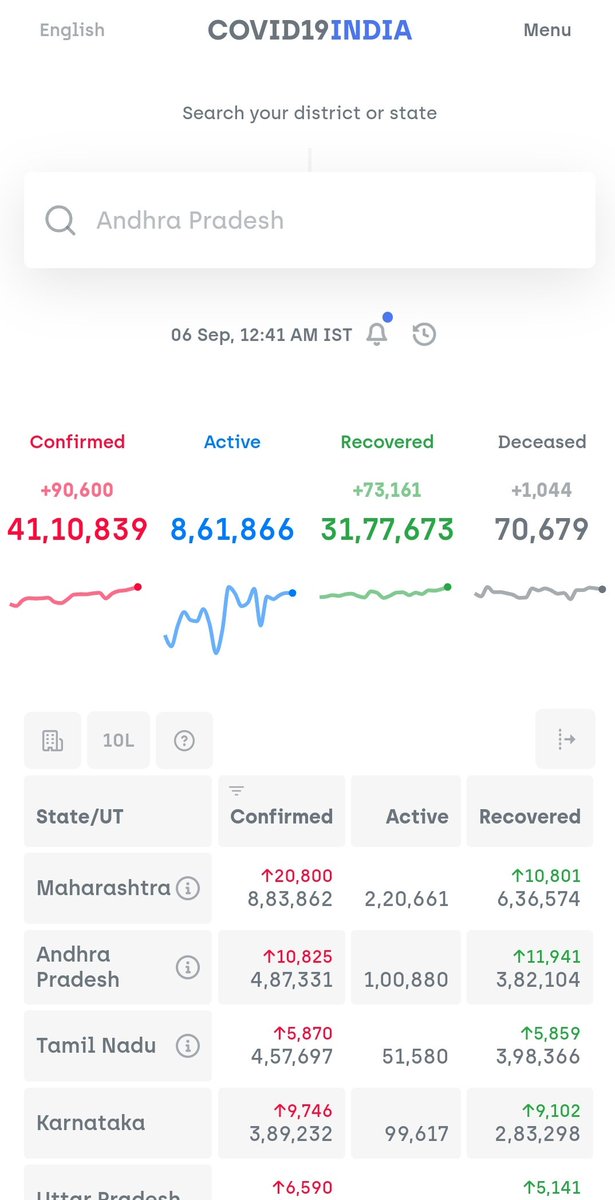
Task: Sort table by Confirmed column
Action: tap(282, 811)
